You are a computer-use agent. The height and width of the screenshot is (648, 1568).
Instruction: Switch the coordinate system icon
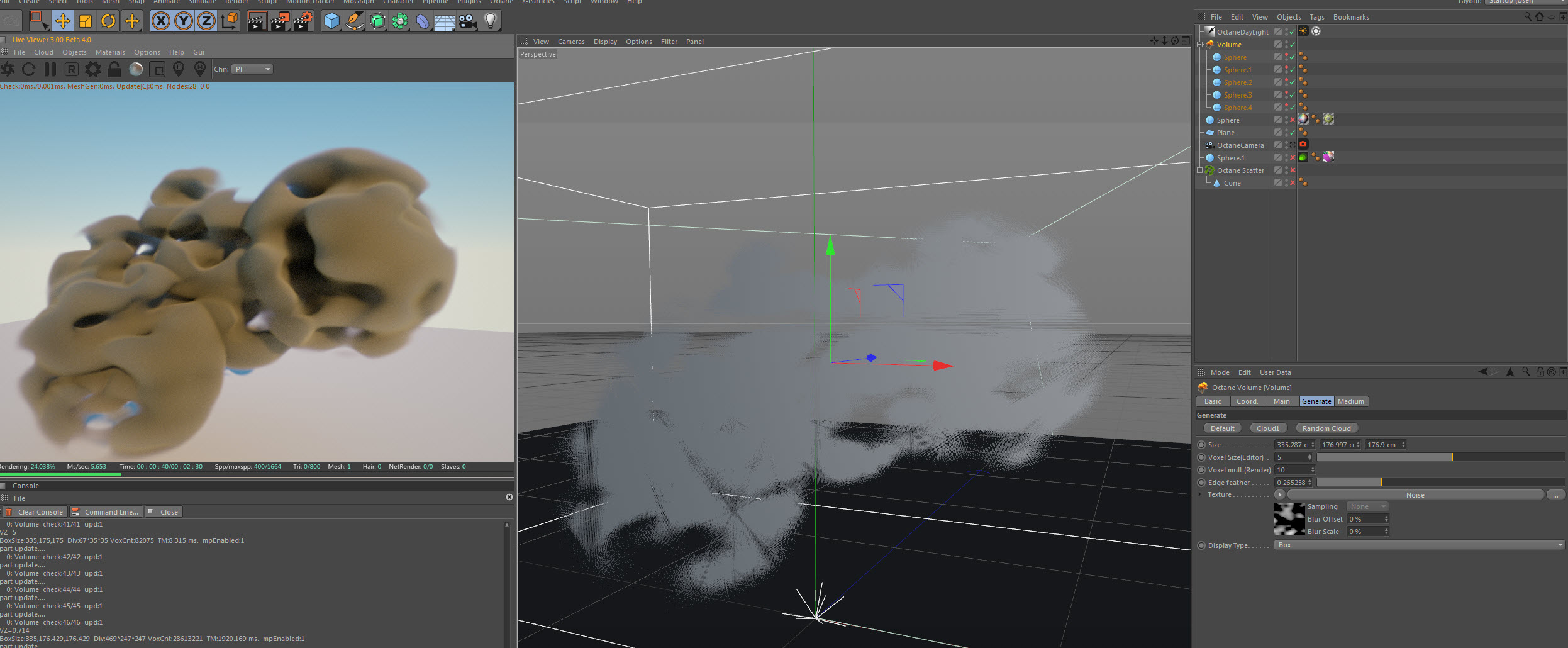tap(230, 21)
